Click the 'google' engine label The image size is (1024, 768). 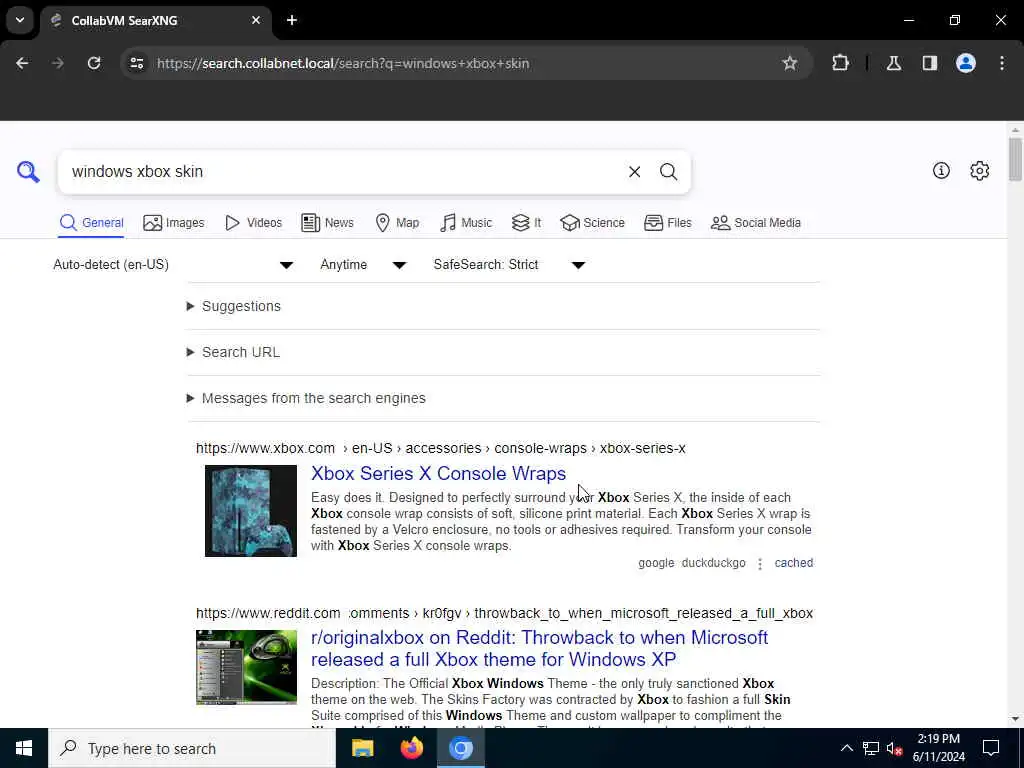656,563
